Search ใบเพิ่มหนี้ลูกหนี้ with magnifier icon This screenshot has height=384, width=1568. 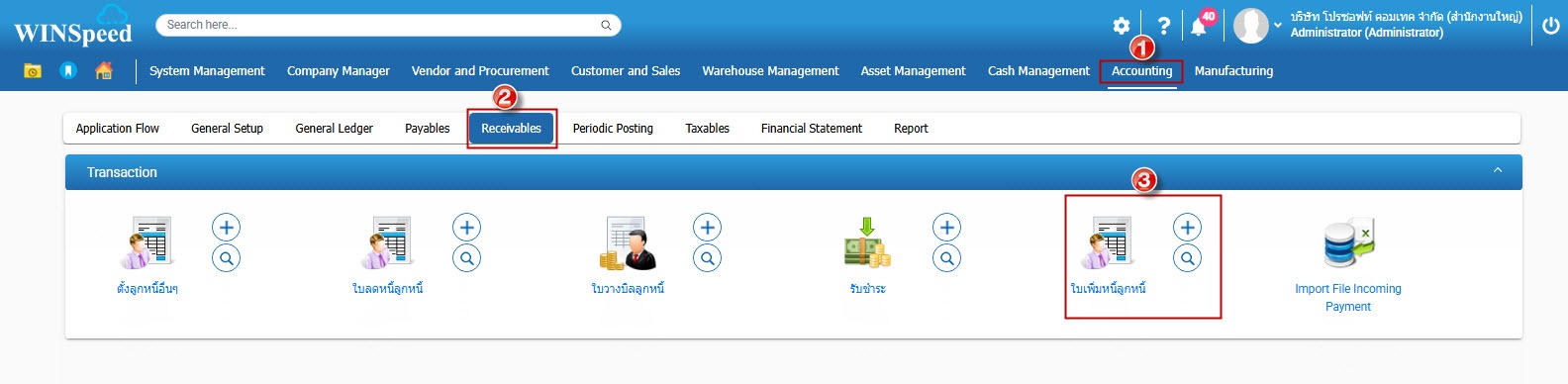coord(1188,258)
